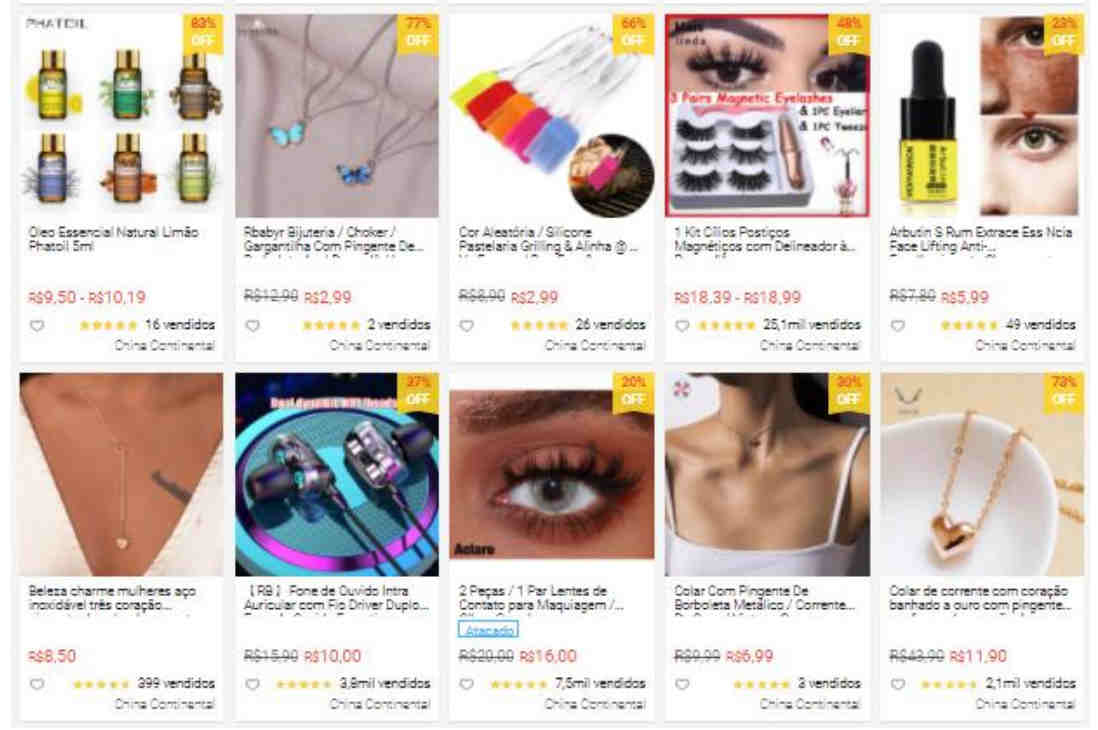Open Phatoil essential oils product image
This screenshot has width=1098, height=730.
coord(121,116)
